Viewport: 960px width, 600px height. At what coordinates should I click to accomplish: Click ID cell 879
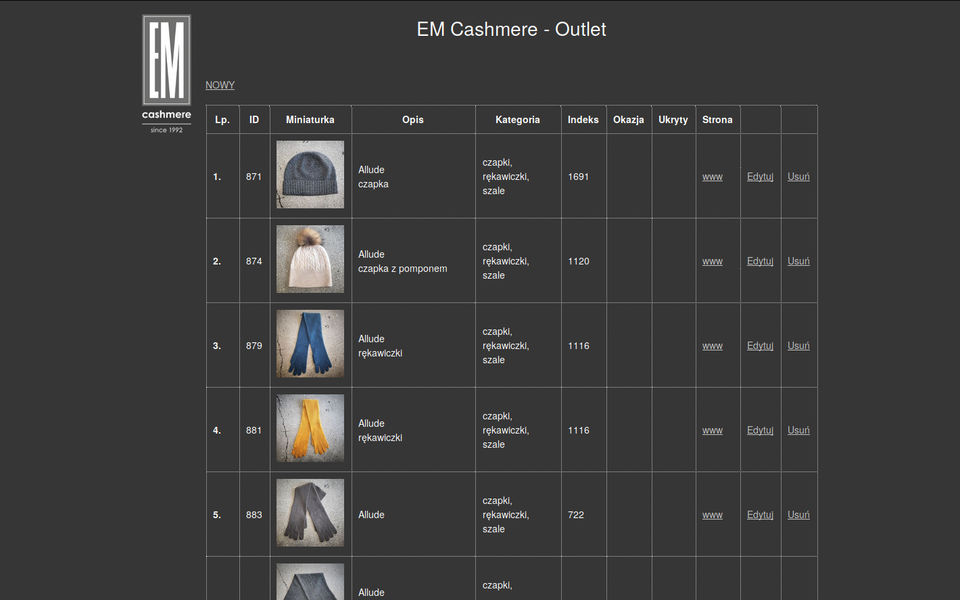coord(253,346)
